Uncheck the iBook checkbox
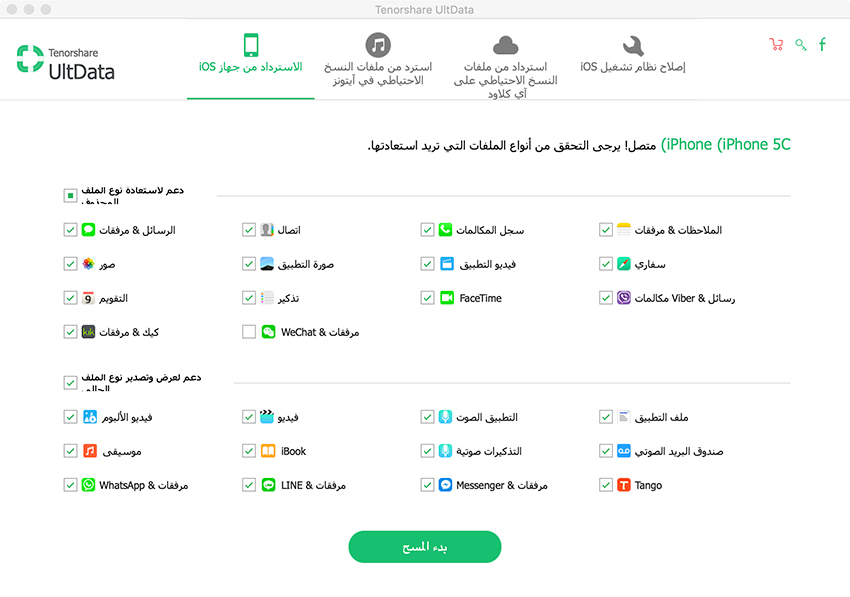 (x=249, y=451)
